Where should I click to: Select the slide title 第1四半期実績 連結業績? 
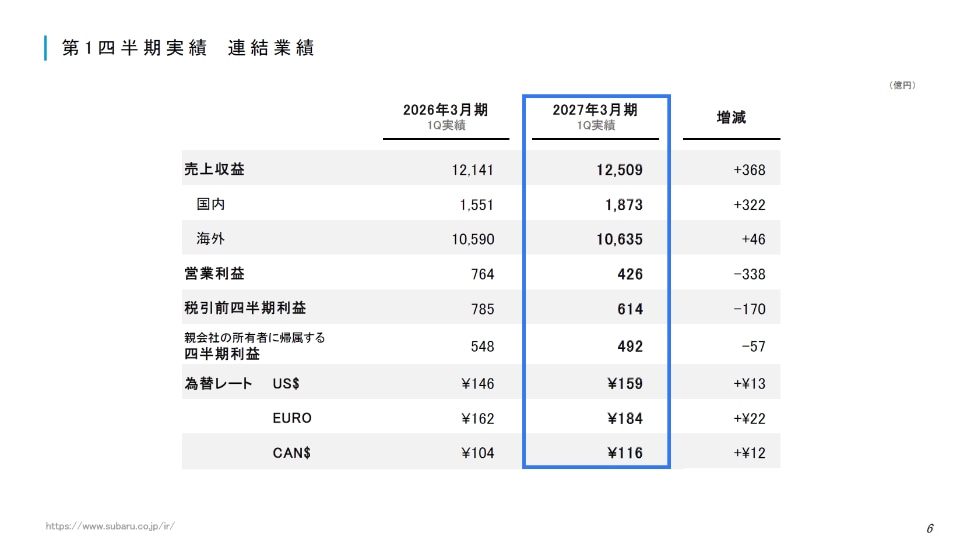(188, 48)
